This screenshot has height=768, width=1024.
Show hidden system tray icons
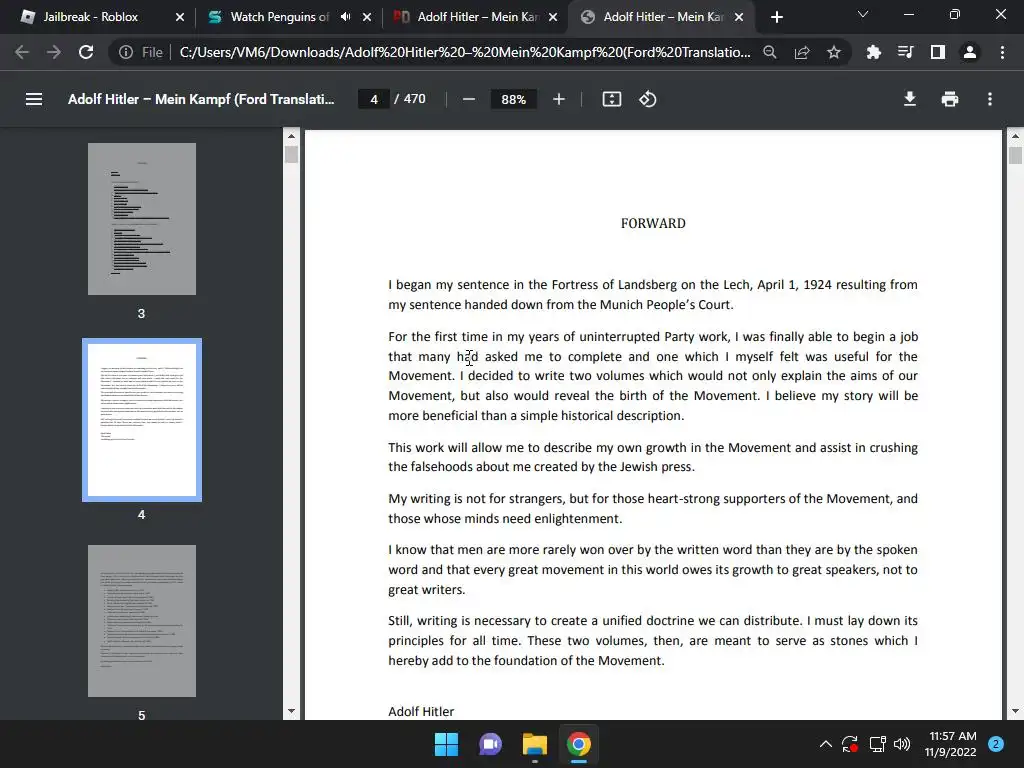[x=825, y=744]
